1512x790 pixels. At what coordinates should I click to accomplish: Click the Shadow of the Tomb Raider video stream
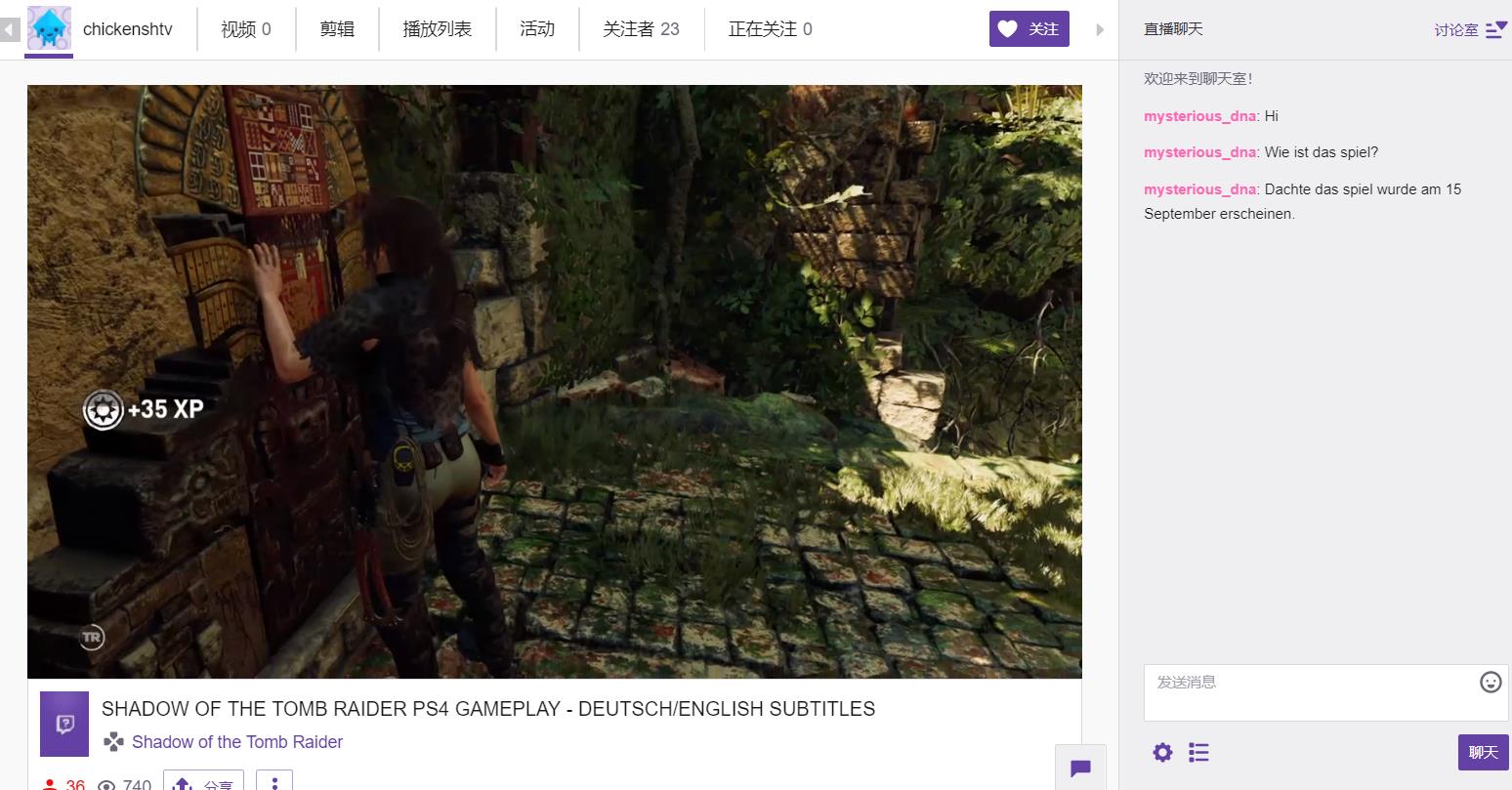pyautogui.click(x=555, y=382)
